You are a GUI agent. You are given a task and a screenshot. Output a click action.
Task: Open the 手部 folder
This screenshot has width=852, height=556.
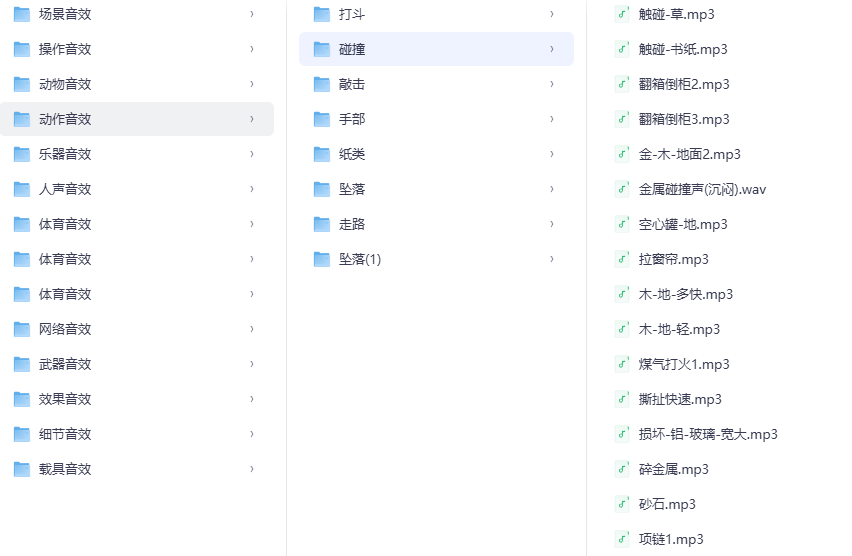pyautogui.click(x=352, y=119)
